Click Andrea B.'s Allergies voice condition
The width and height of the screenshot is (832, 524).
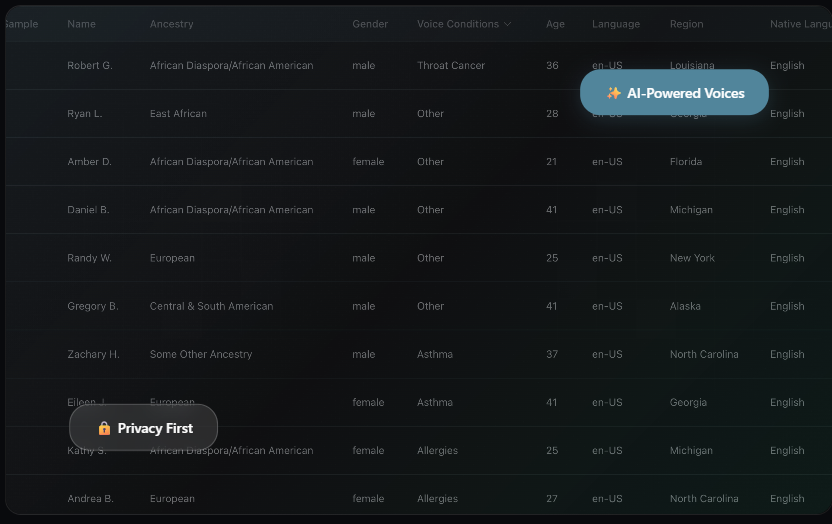click(x=437, y=499)
